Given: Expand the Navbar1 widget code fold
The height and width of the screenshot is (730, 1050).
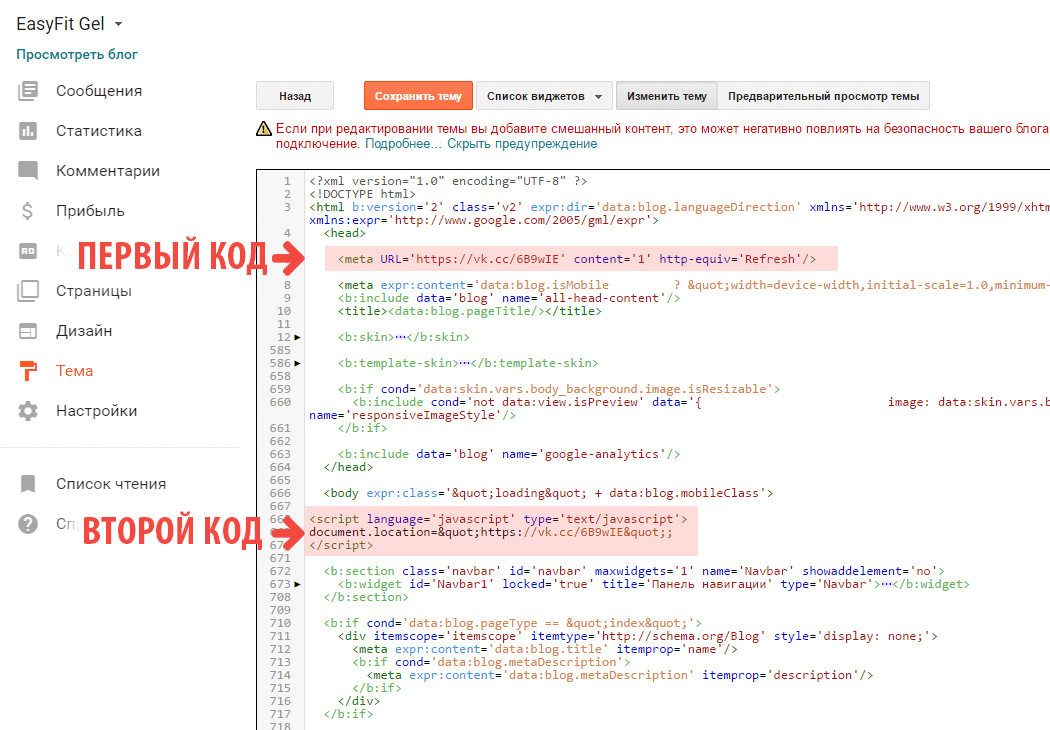Looking at the screenshot, I should click(298, 584).
